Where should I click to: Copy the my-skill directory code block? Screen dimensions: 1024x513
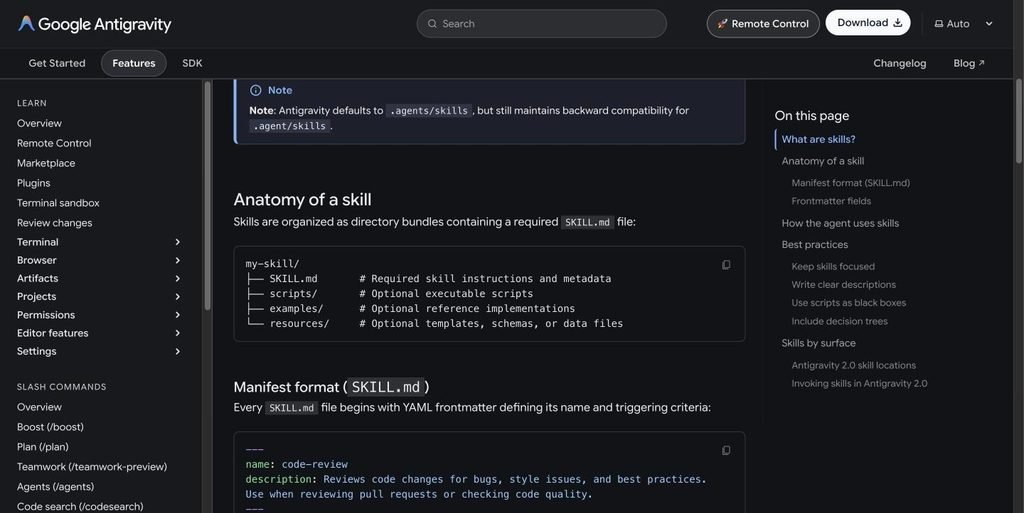726,265
